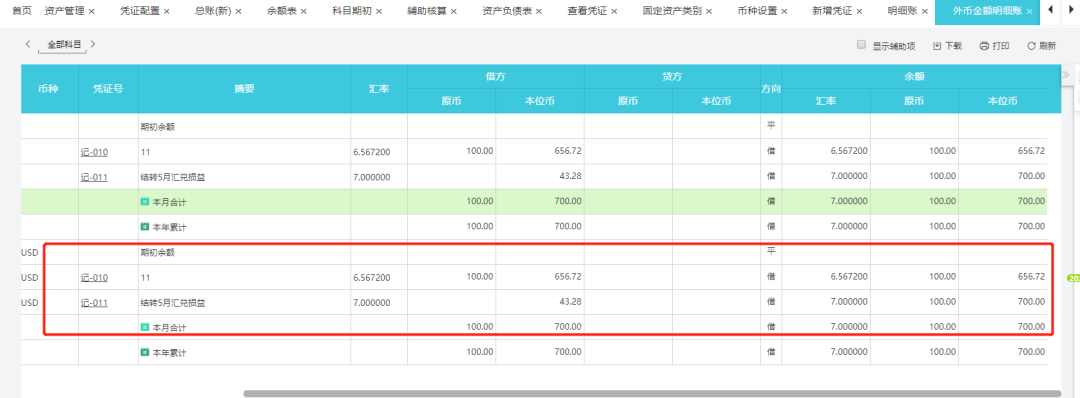
Task: Click the 汇率 column header
Action: click(379, 89)
